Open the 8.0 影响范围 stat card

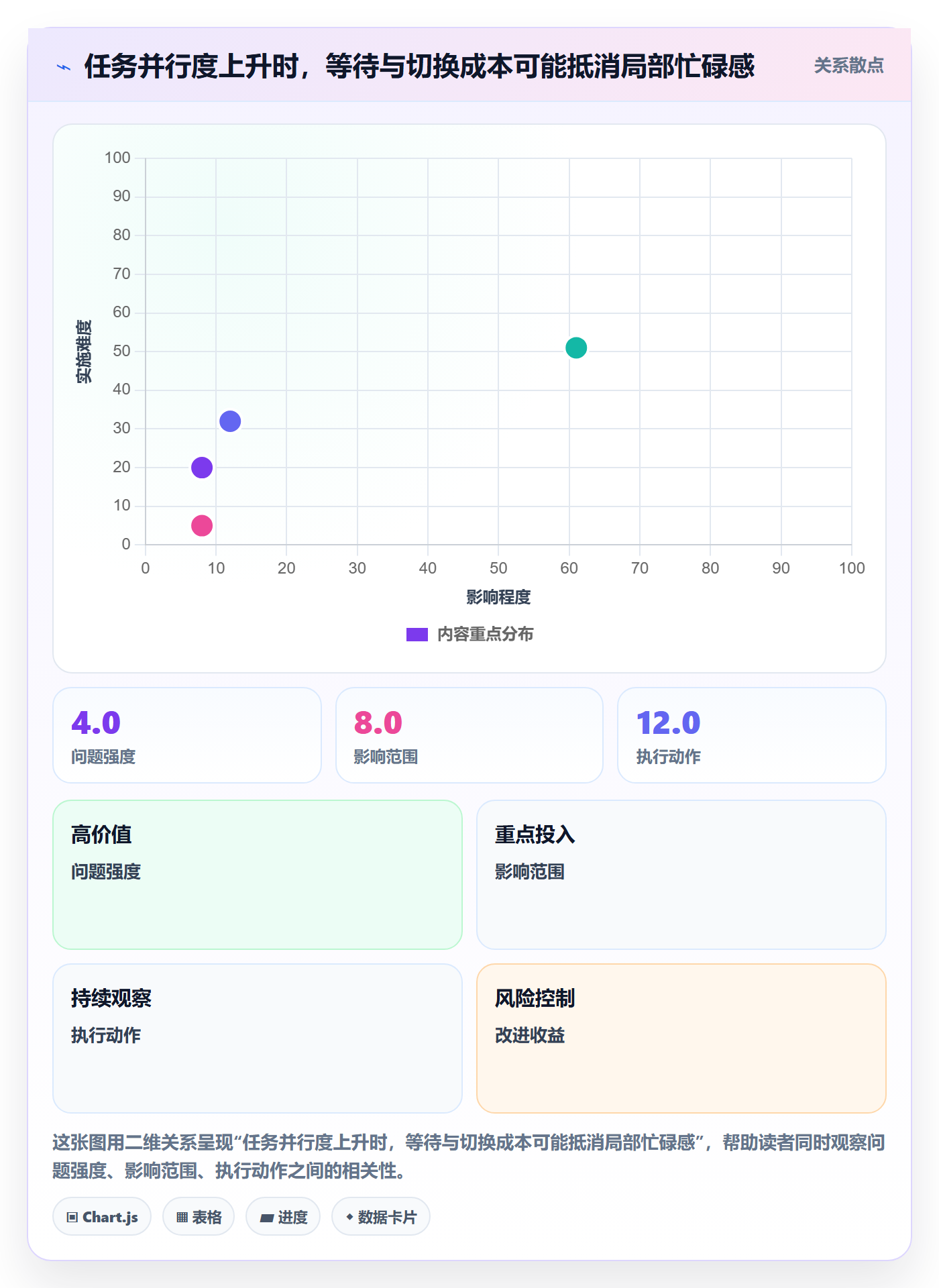469,735
